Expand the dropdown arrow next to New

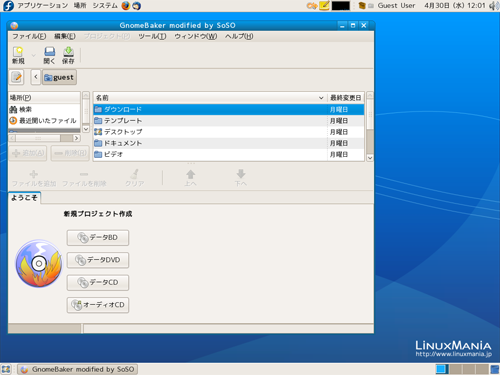(33, 55)
